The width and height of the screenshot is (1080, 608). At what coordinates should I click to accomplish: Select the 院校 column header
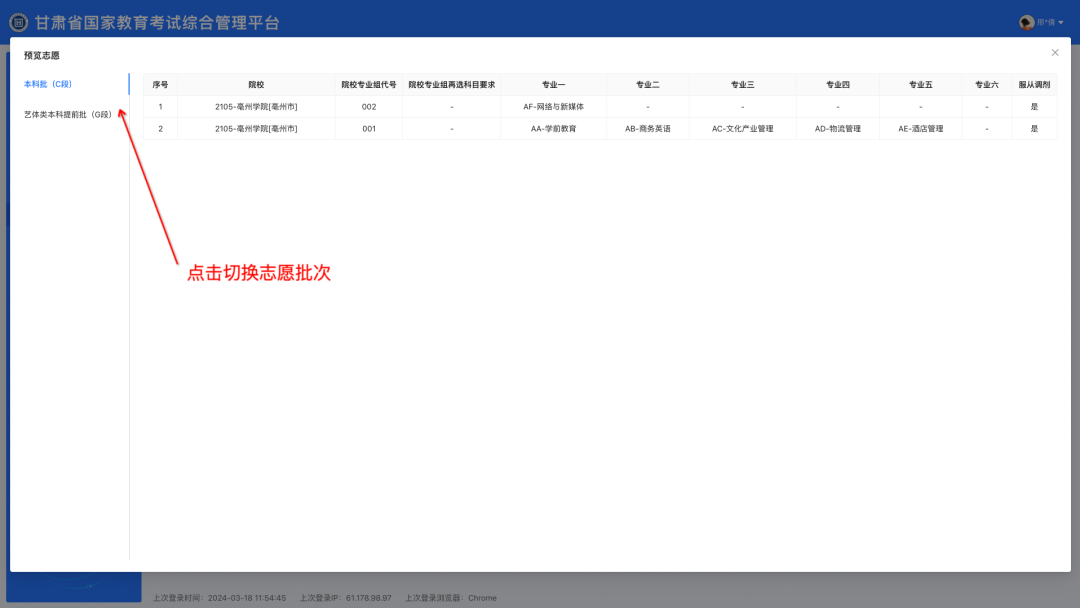(256, 84)
